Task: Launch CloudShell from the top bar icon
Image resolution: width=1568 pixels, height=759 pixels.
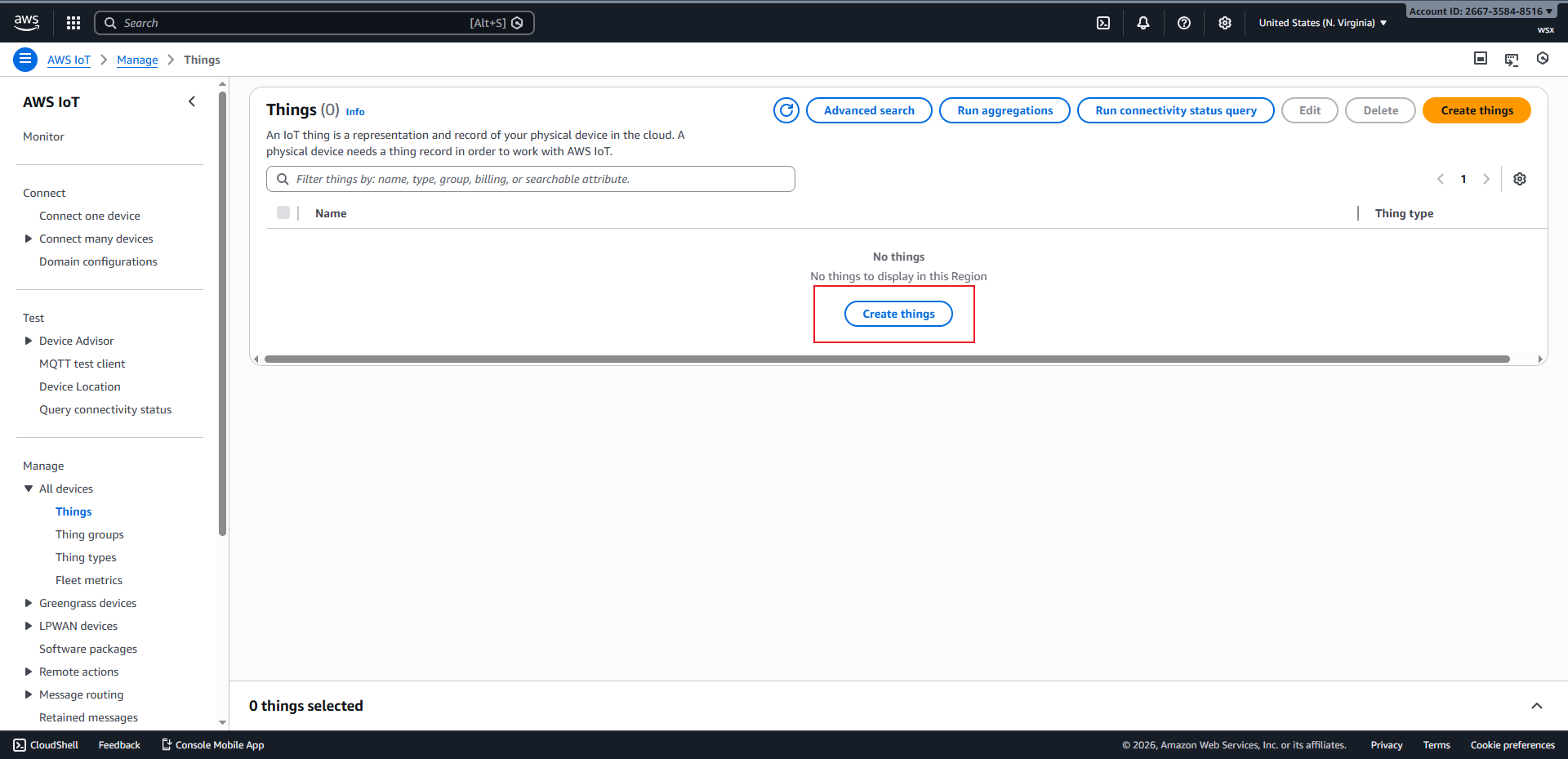Action: coord(1103,23)
